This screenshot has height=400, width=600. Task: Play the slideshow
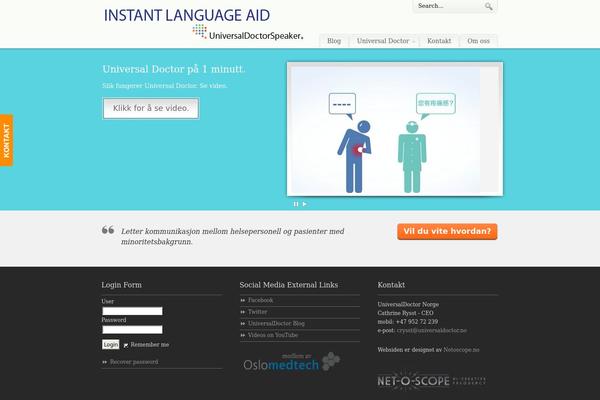pos(305,204)
